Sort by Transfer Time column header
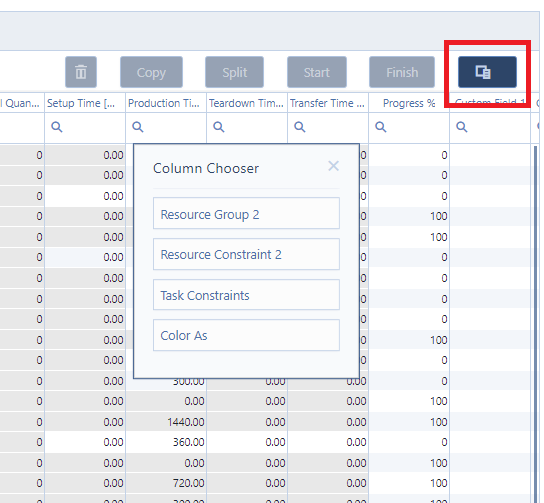 pos(328,103)
